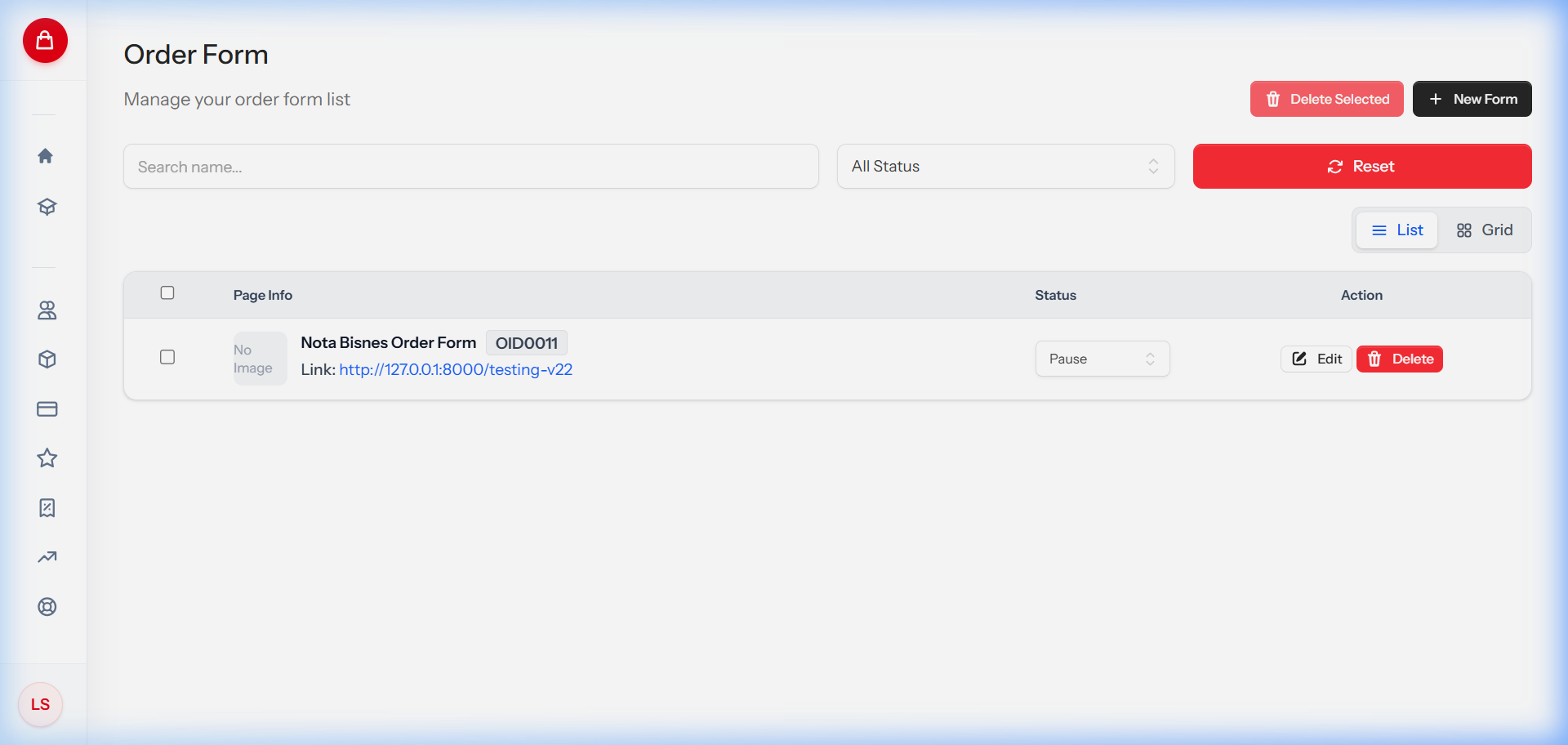1568x745 pixels.
Task: Click the Nota Bisnes Order Form title
Action: (388, 343)
